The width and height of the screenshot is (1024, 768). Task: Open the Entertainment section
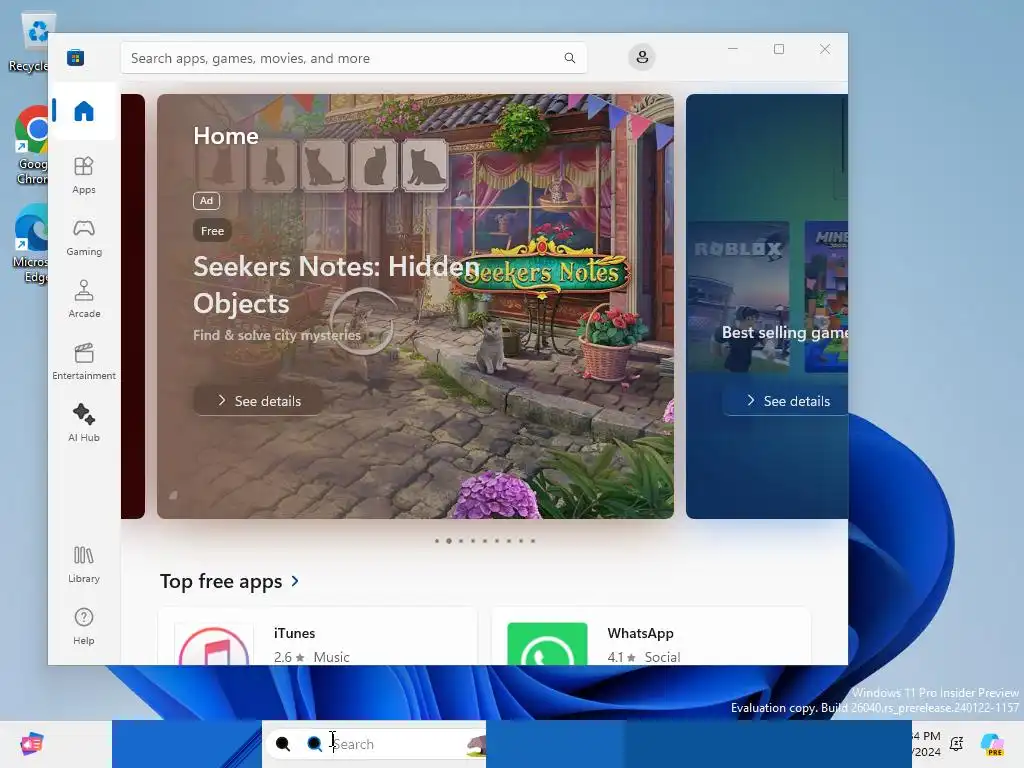pyautogui.click(x=84, y=361)
